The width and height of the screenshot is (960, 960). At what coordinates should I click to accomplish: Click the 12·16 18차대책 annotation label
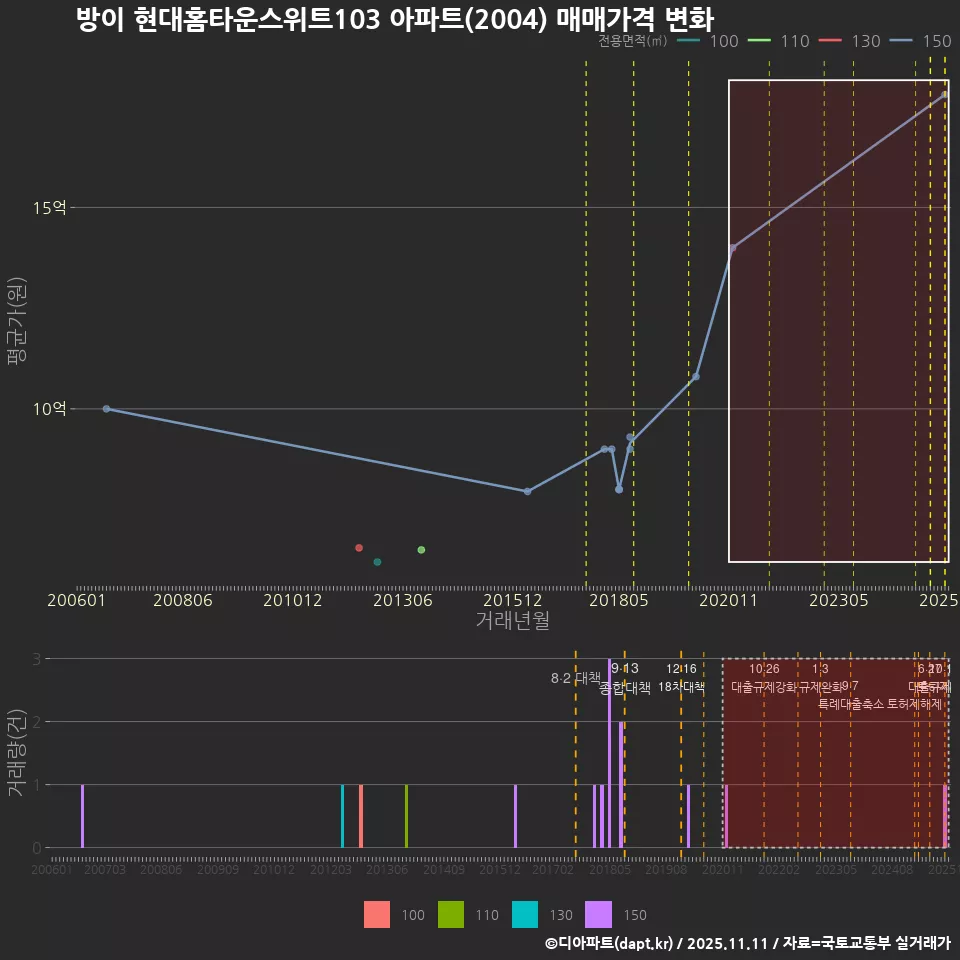tap(681, 678)
